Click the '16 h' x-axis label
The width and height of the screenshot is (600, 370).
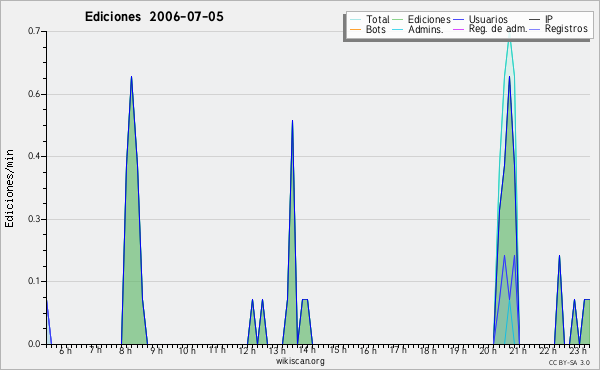(x=368, y=351)
